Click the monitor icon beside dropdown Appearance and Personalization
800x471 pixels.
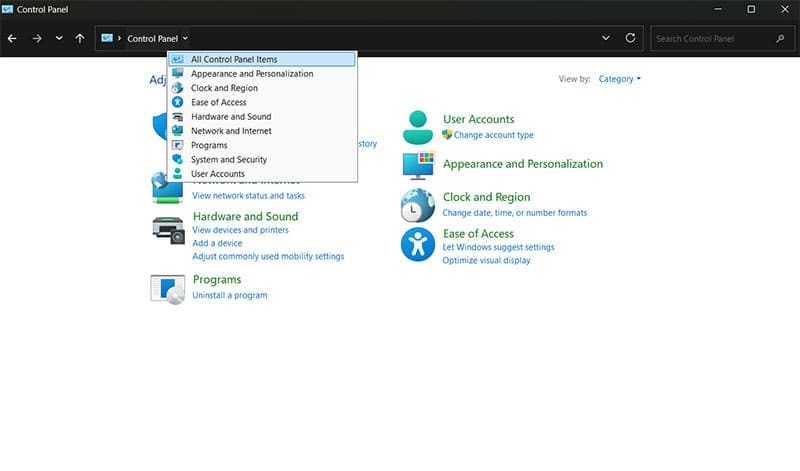point(177,73)
